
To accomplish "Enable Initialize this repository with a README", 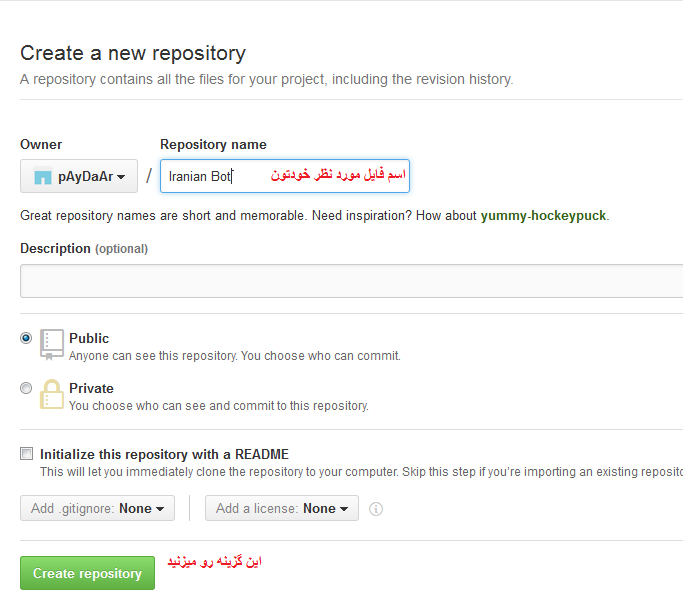I will coord(26,454).
